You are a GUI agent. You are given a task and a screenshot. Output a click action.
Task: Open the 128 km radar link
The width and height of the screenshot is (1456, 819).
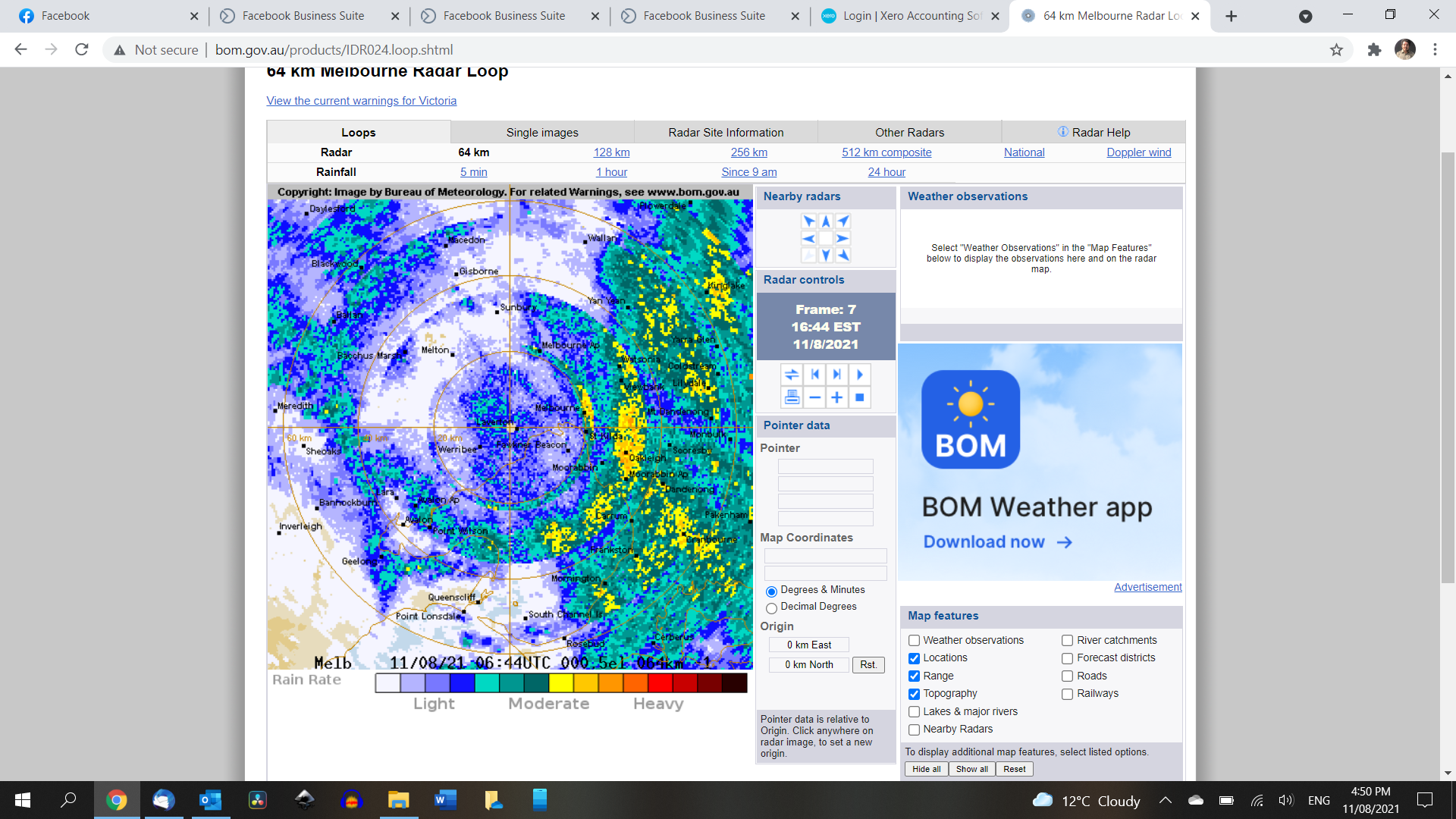pos(611,152)
